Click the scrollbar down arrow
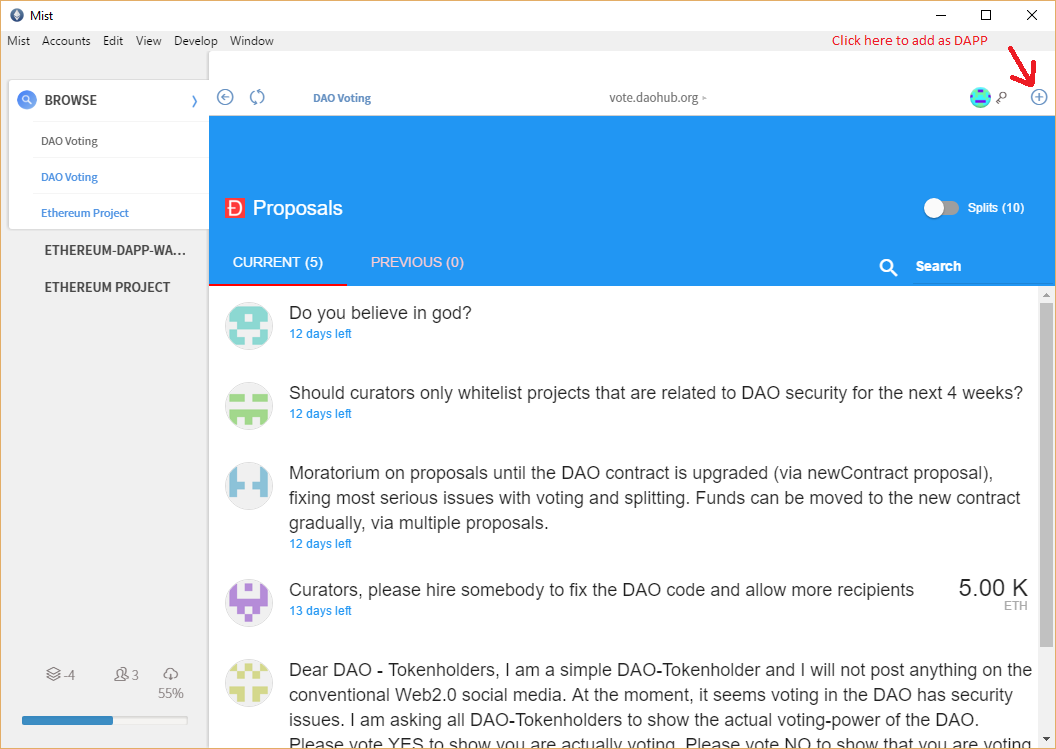This screenshot has height=749, width=1056. coord(1046,740)
